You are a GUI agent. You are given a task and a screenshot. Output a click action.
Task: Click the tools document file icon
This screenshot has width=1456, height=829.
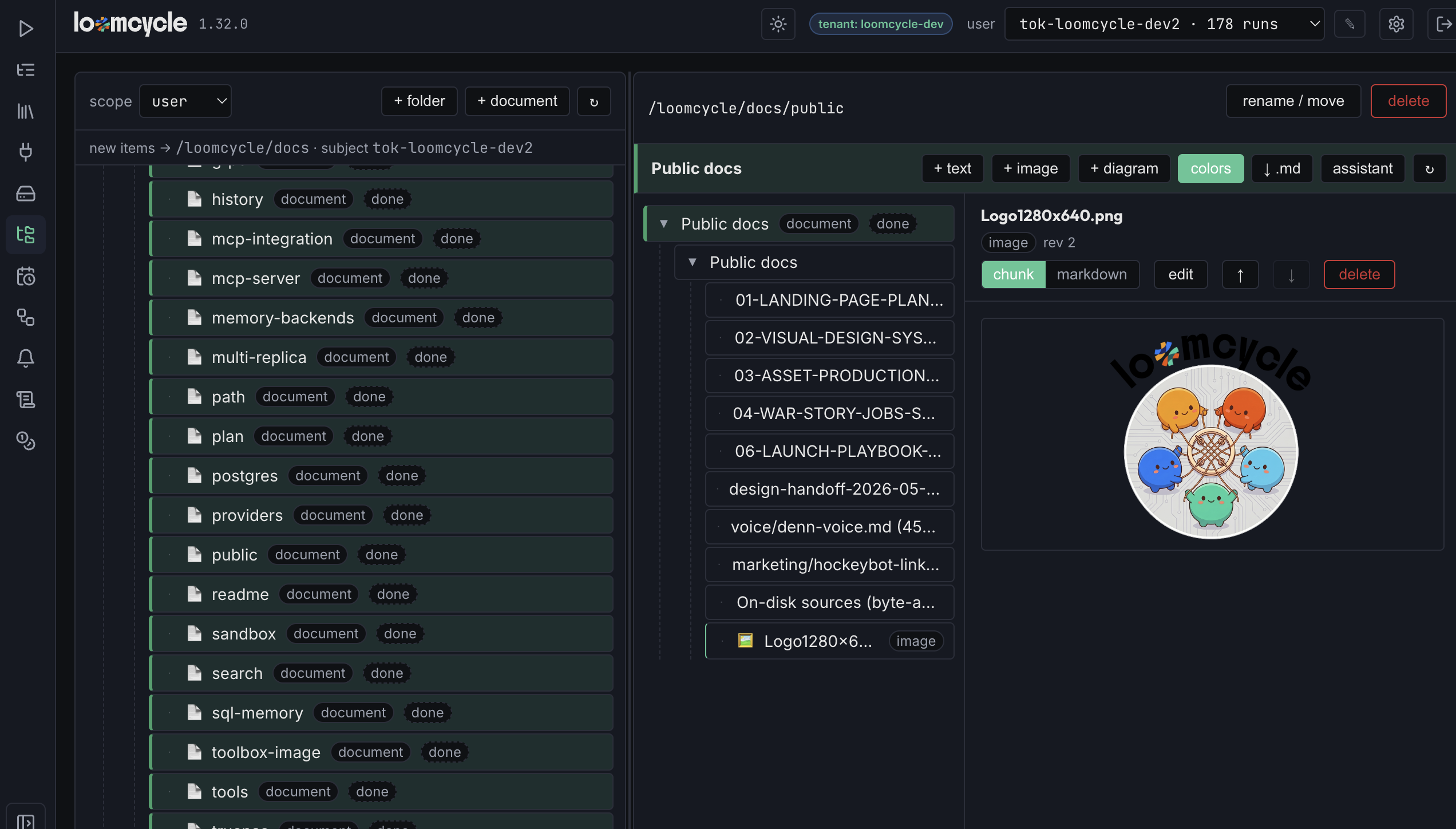point(195,791)
